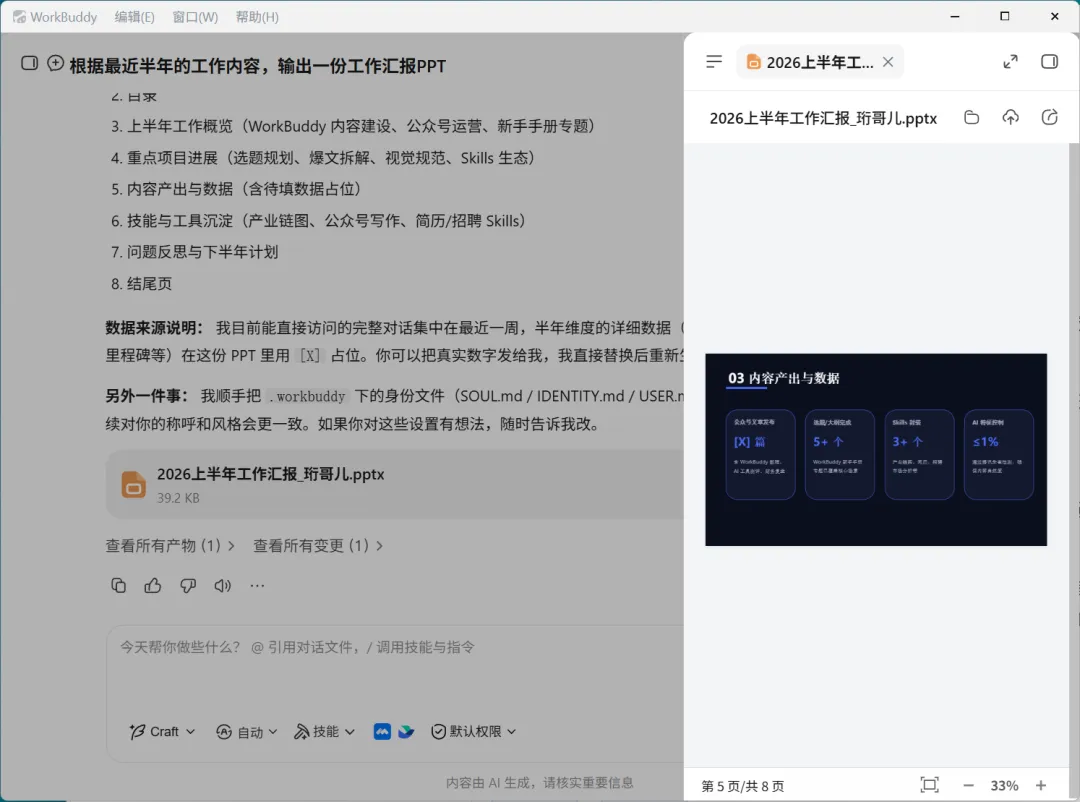The width and height of the screenshot is (1080, 802).
Task: Open the Craft mode dropdown
Action: coord(162,732)
